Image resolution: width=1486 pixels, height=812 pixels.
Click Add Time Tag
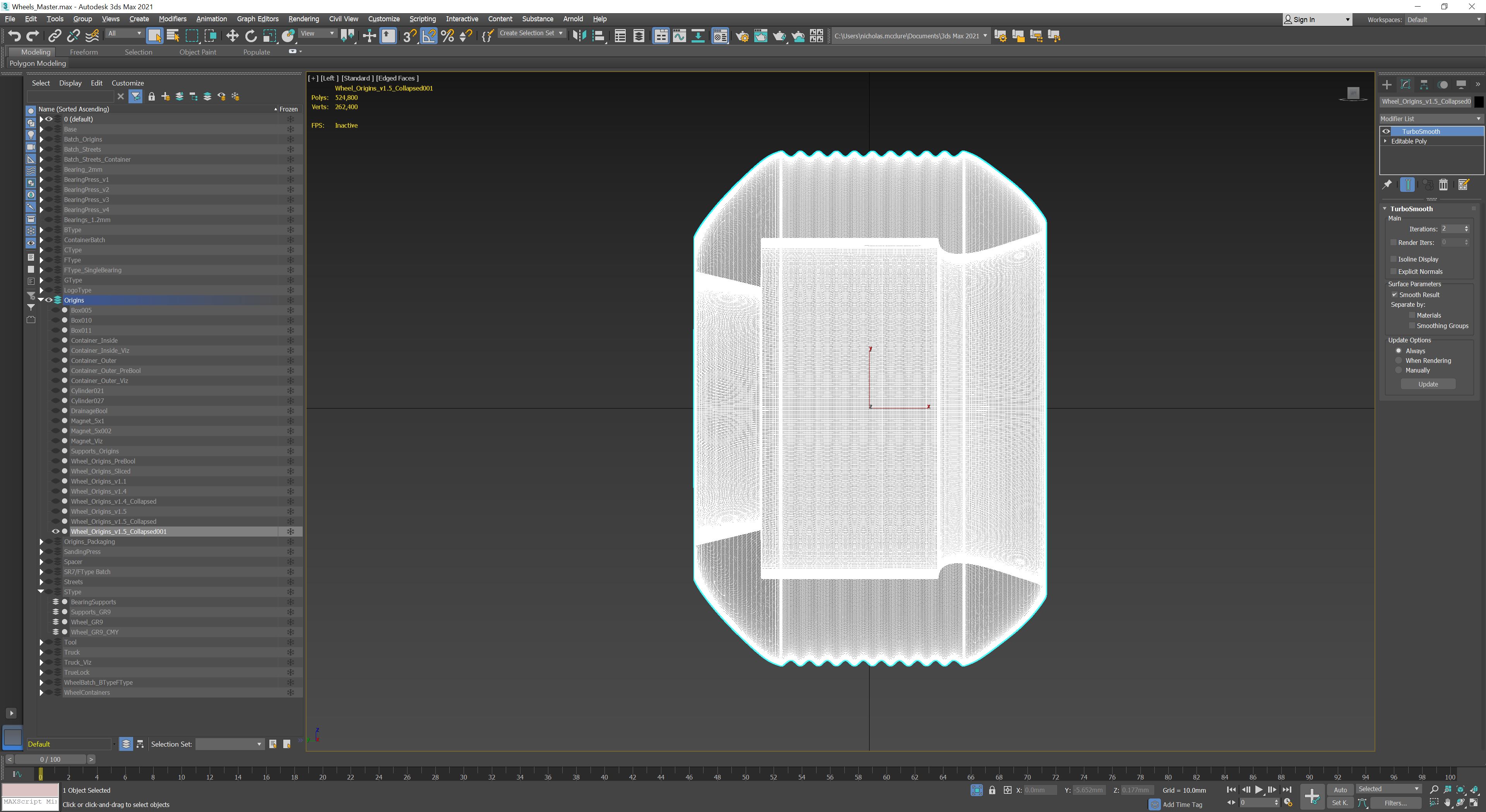pos(1183,805)
